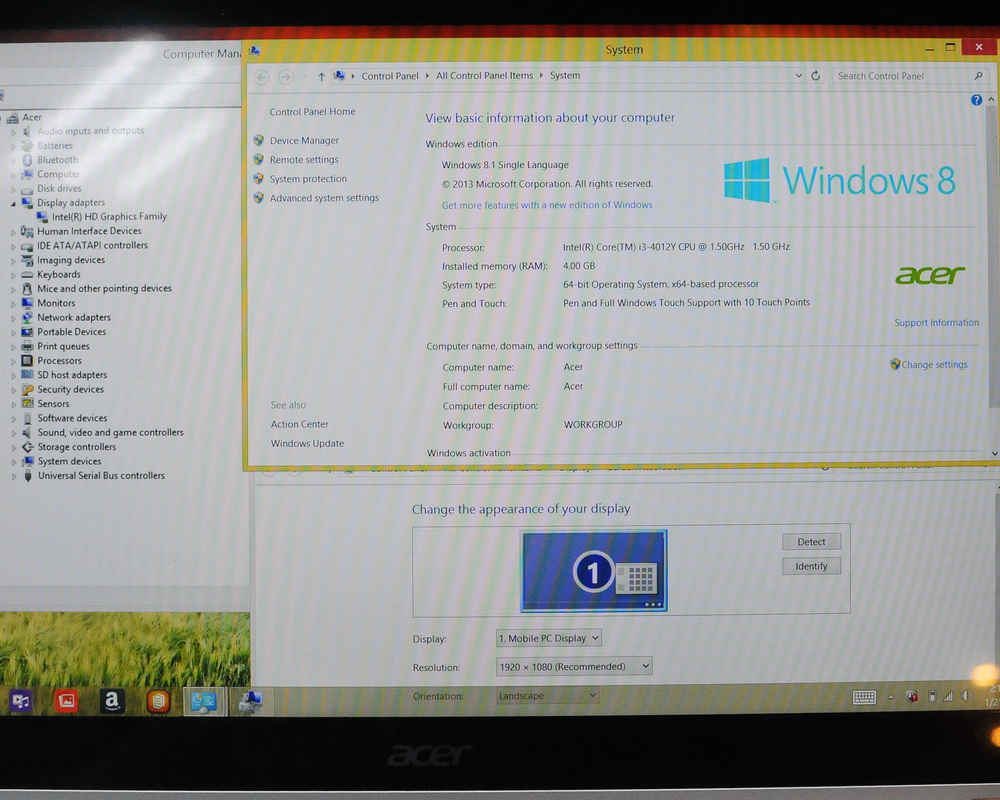The width and height of the screenshot is (1000, 800).
Task: Go to Control Panel Home
Action: (x=312, y=112)
